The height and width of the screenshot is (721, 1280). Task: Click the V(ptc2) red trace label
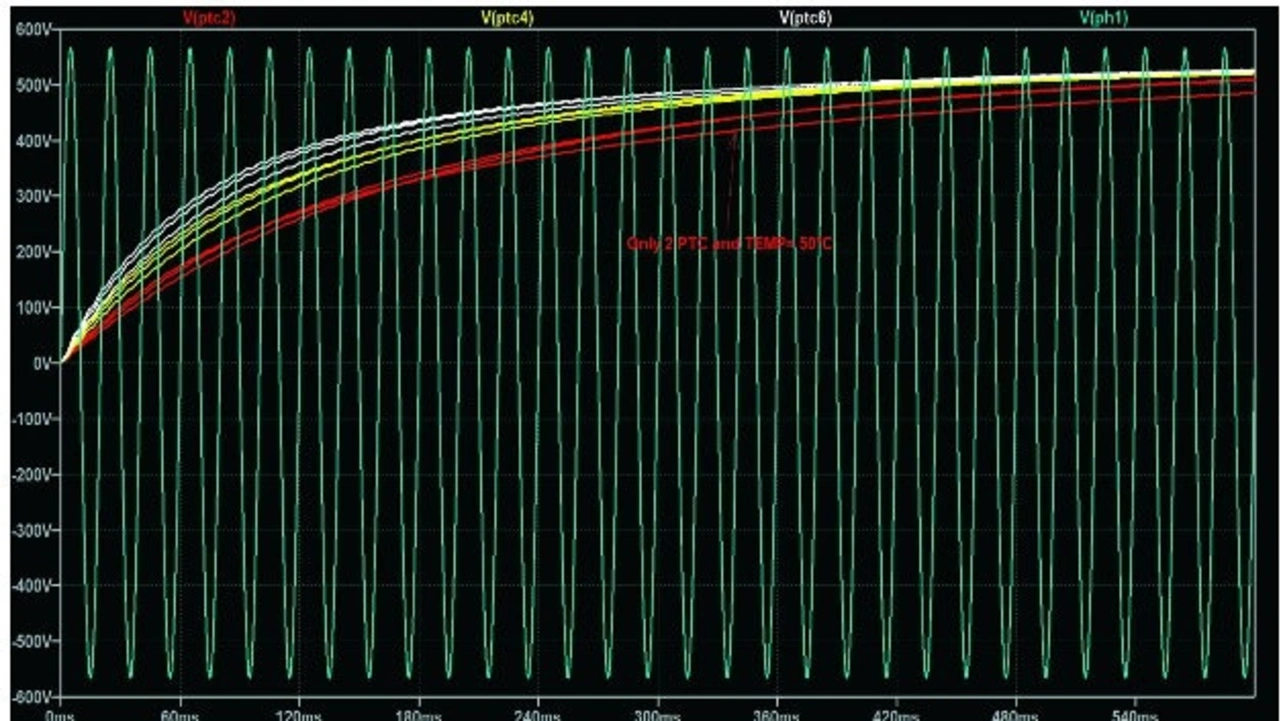[x=209, y=17]
